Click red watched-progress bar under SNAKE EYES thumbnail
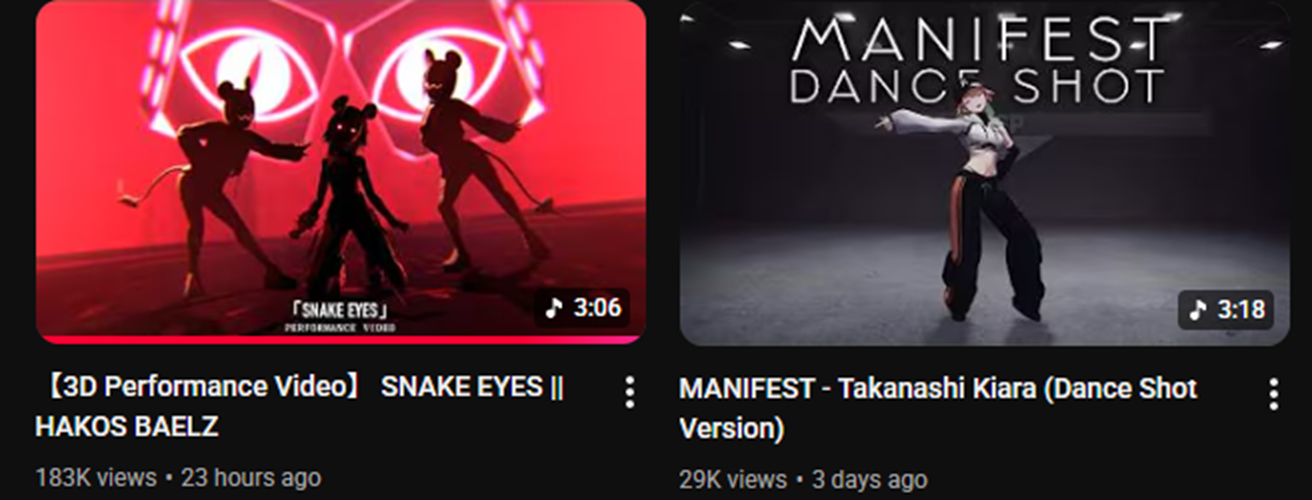Image resolution: width=1312 pixels, height=500 pixels. (340, 340)
